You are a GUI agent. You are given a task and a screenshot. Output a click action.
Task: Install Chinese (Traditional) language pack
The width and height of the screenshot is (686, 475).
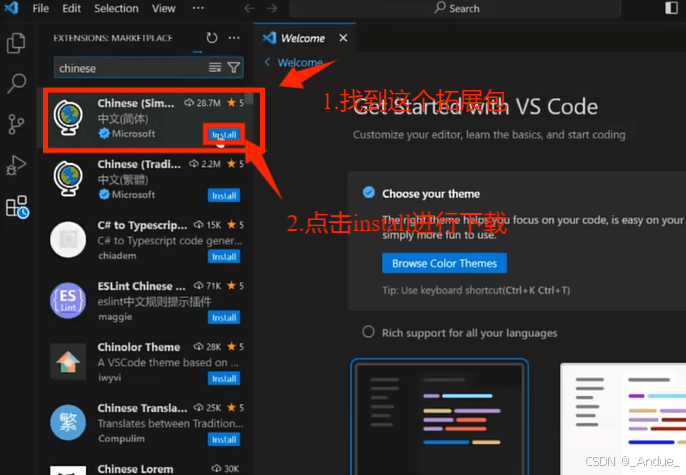(x=224, y=196)
